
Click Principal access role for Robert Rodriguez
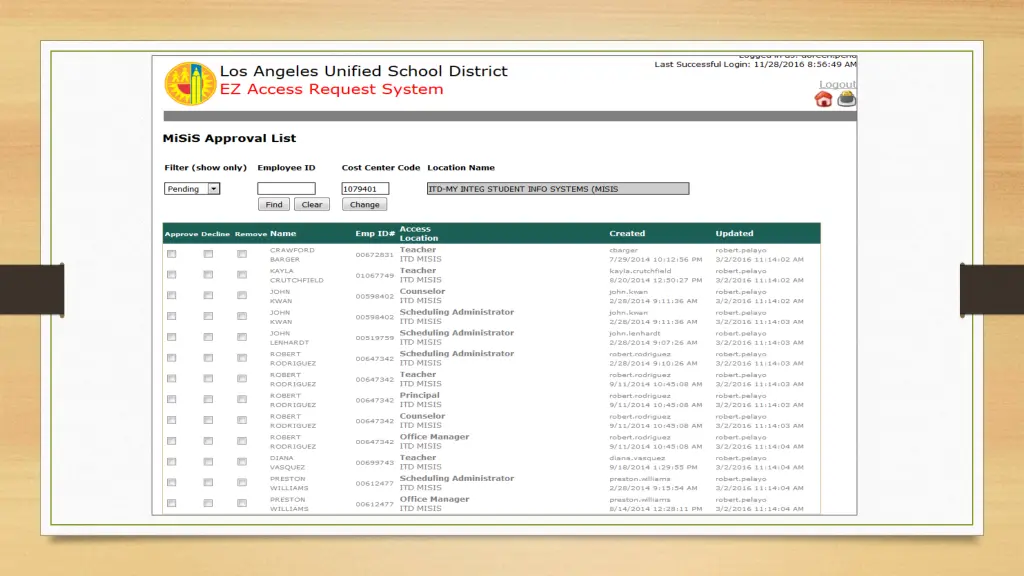point(419,395)
